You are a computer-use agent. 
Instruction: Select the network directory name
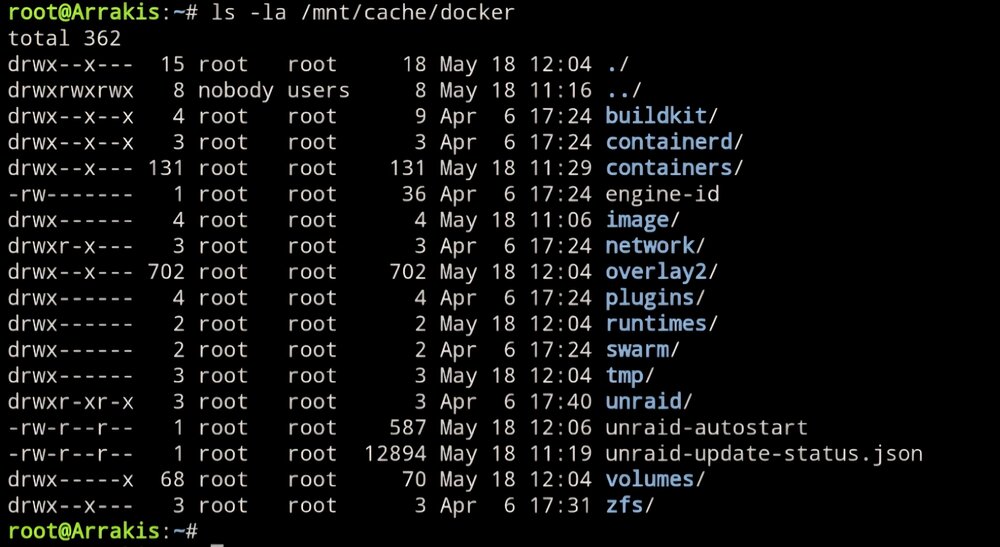coord(650,245)
